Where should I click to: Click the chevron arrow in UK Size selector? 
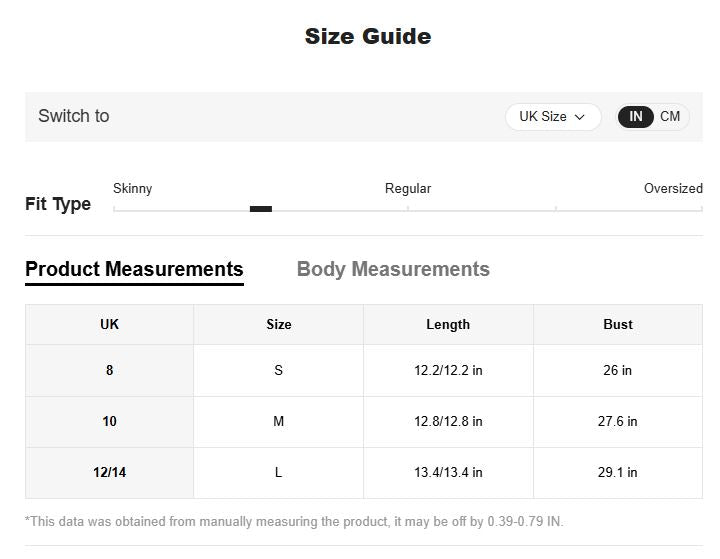(580, 117)
